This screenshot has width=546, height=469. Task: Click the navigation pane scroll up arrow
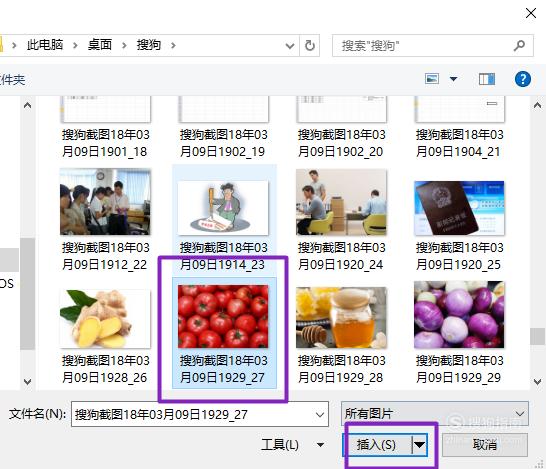click(28, 105)
